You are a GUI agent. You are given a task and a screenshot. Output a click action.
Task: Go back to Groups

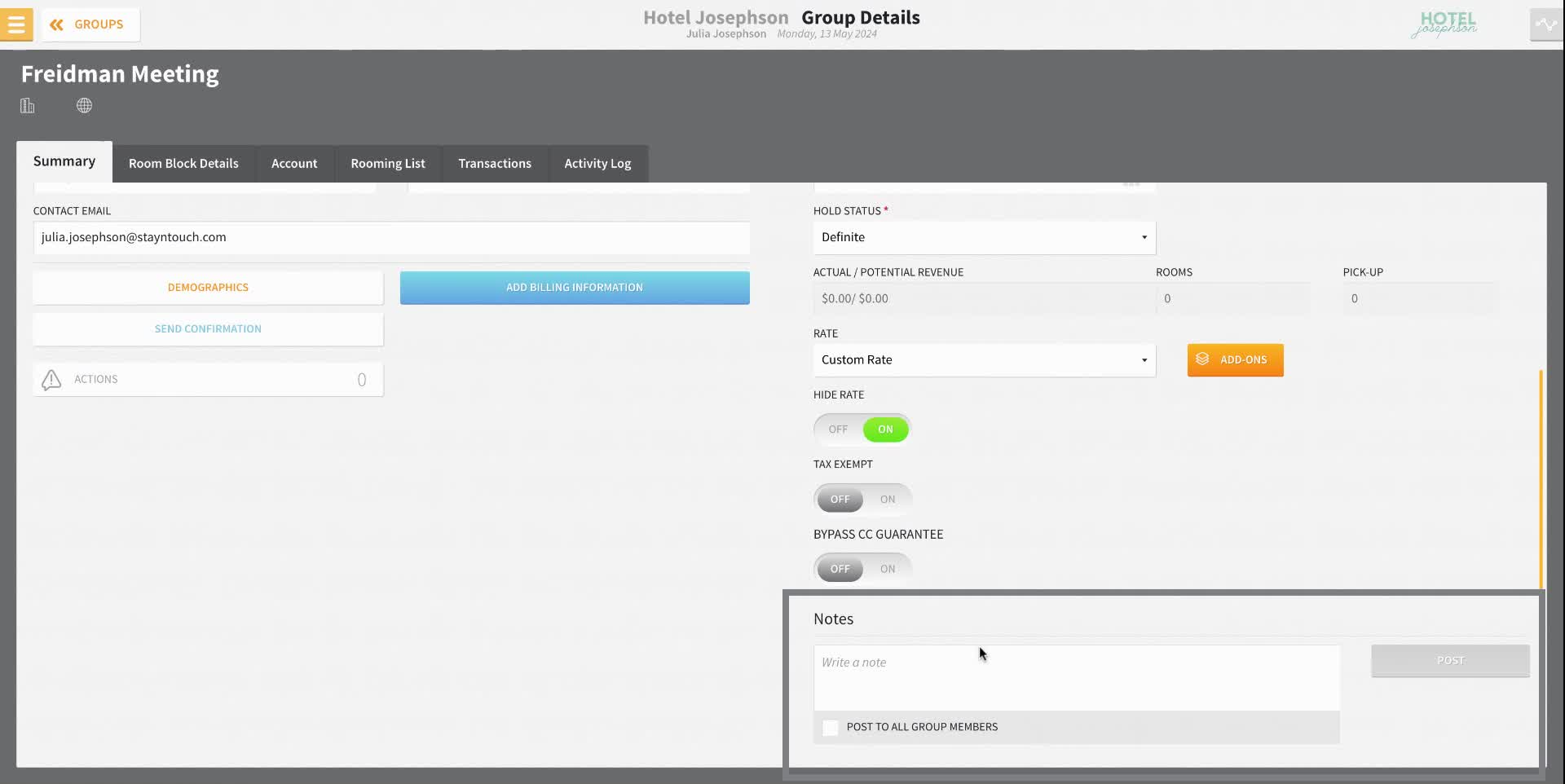click(x=90, y=24)
